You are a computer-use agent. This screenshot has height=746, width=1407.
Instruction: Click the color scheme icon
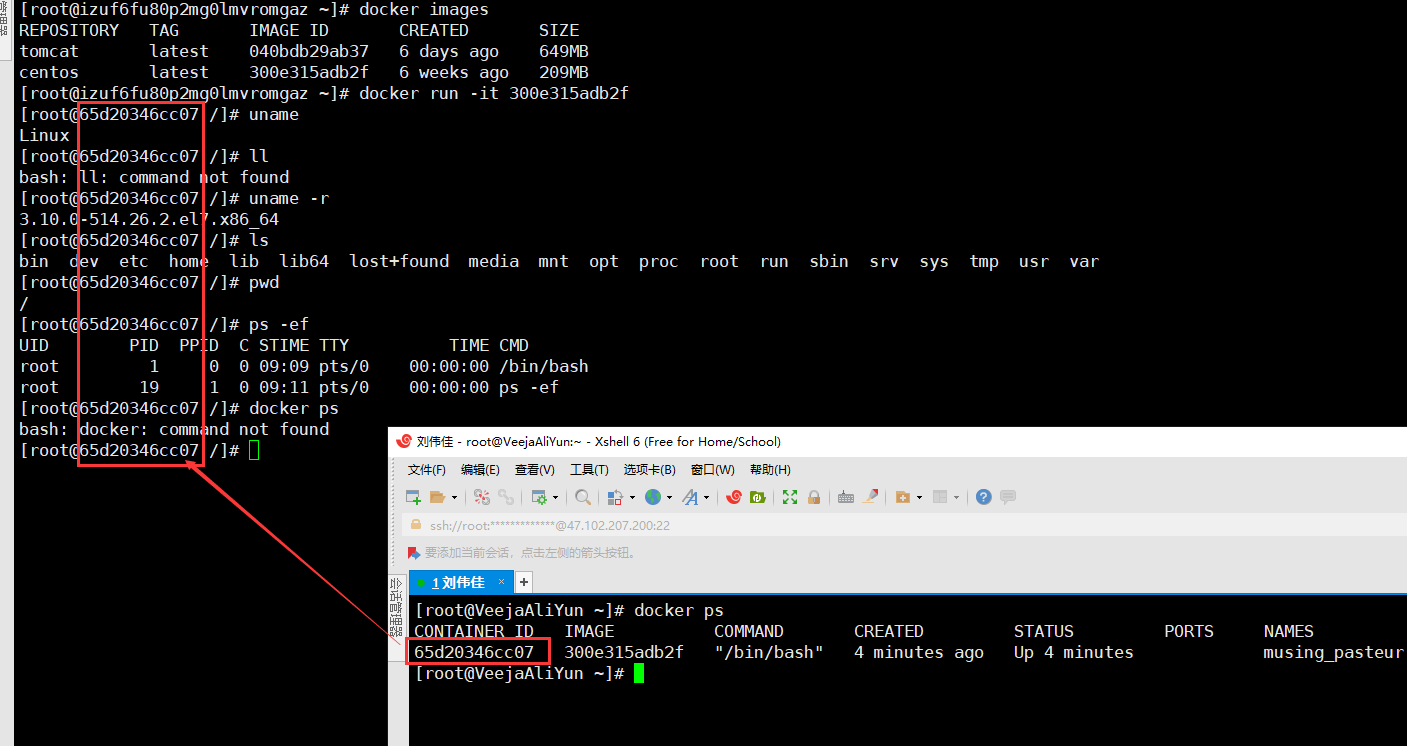point(615,497)
